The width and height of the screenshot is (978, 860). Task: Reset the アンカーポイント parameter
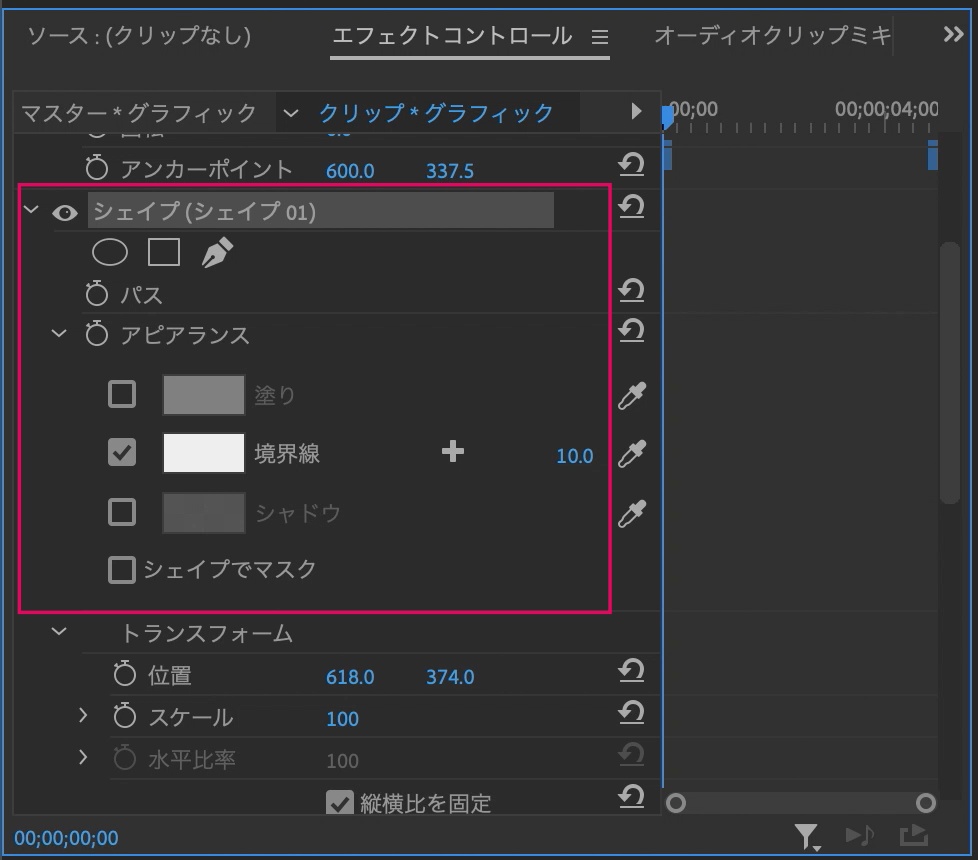(x=631, y=165)
